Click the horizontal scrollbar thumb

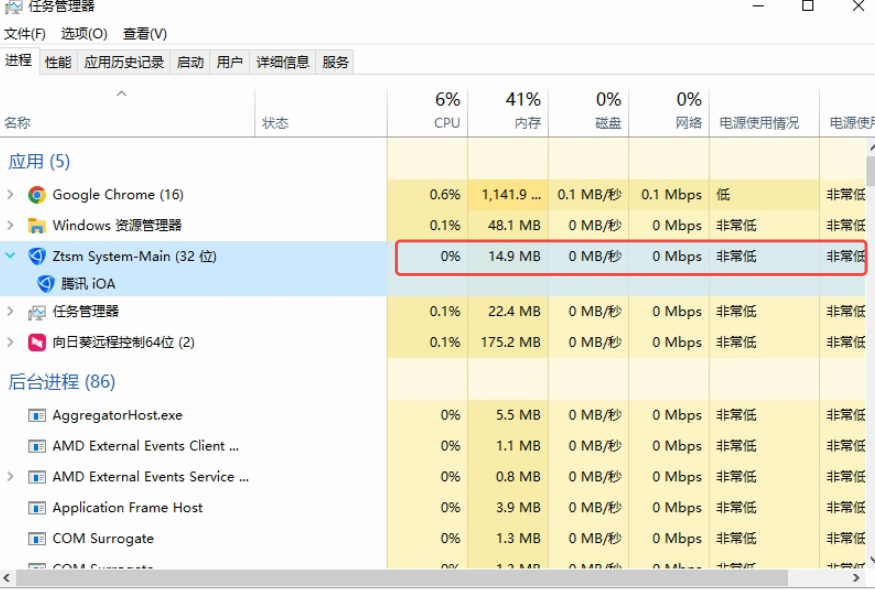pos(402,578)
